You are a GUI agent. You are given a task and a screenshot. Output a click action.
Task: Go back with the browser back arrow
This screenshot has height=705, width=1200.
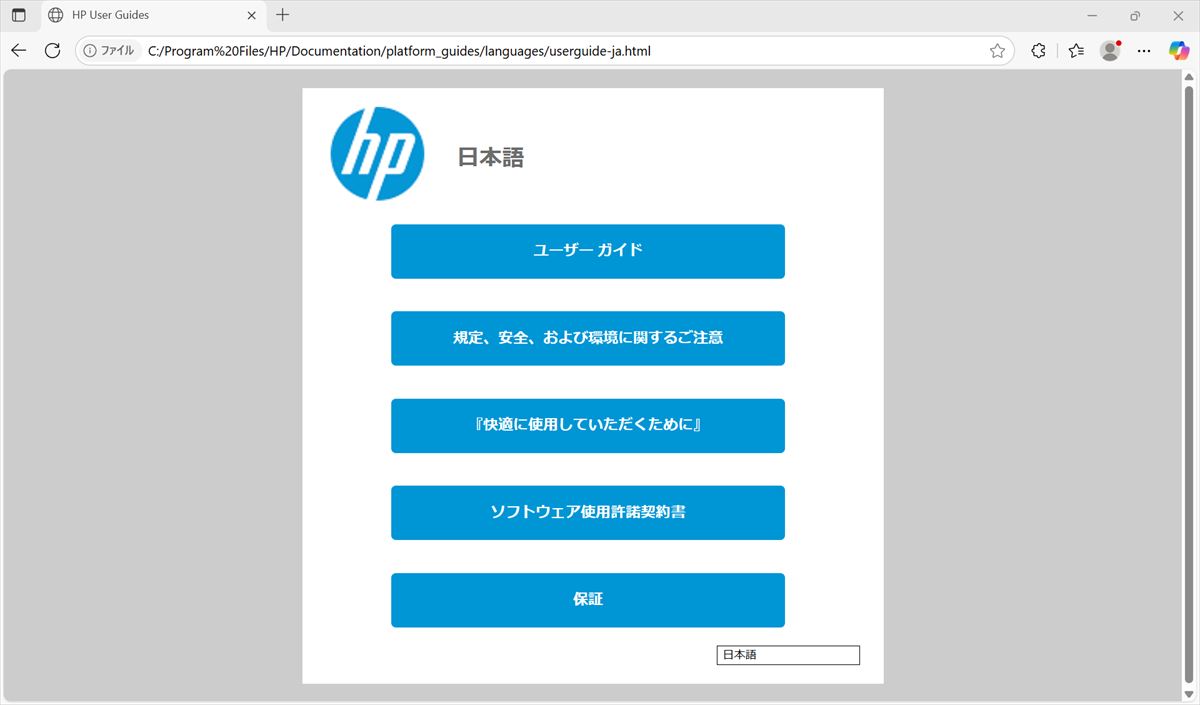point(19,50)
